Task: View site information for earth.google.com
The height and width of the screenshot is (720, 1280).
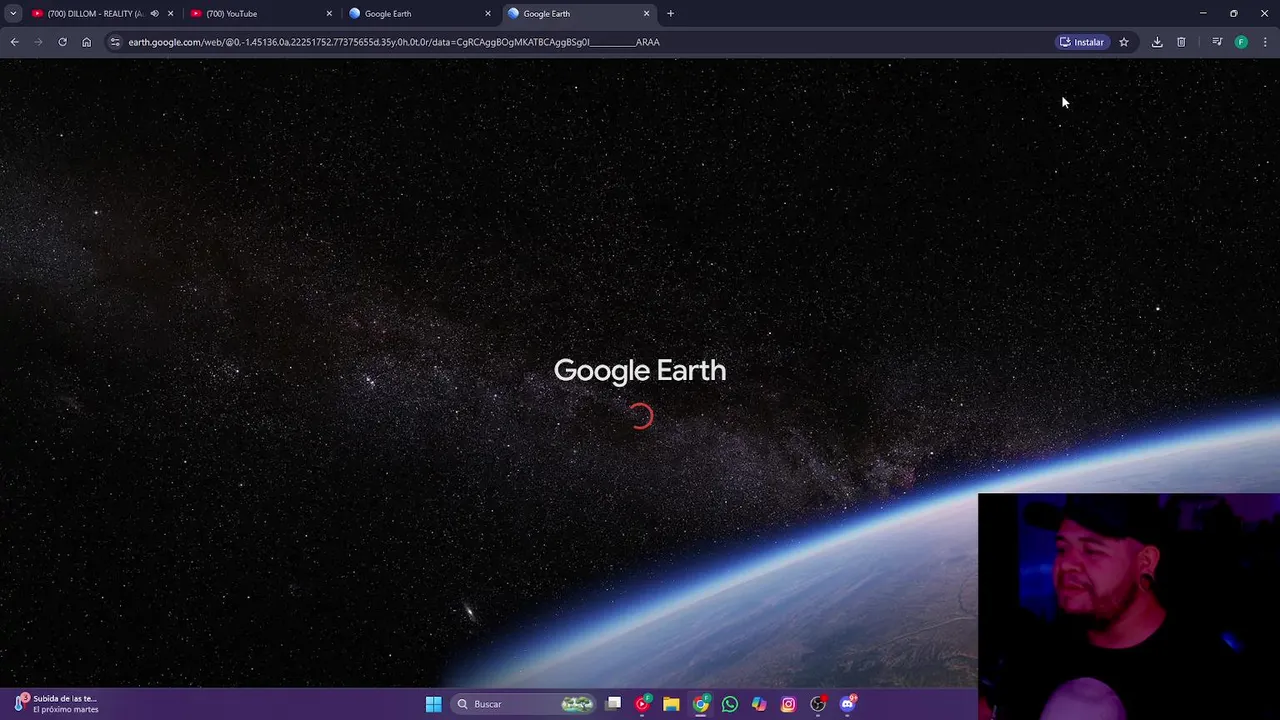Action: pyautogui.click(x=115, y=42)
